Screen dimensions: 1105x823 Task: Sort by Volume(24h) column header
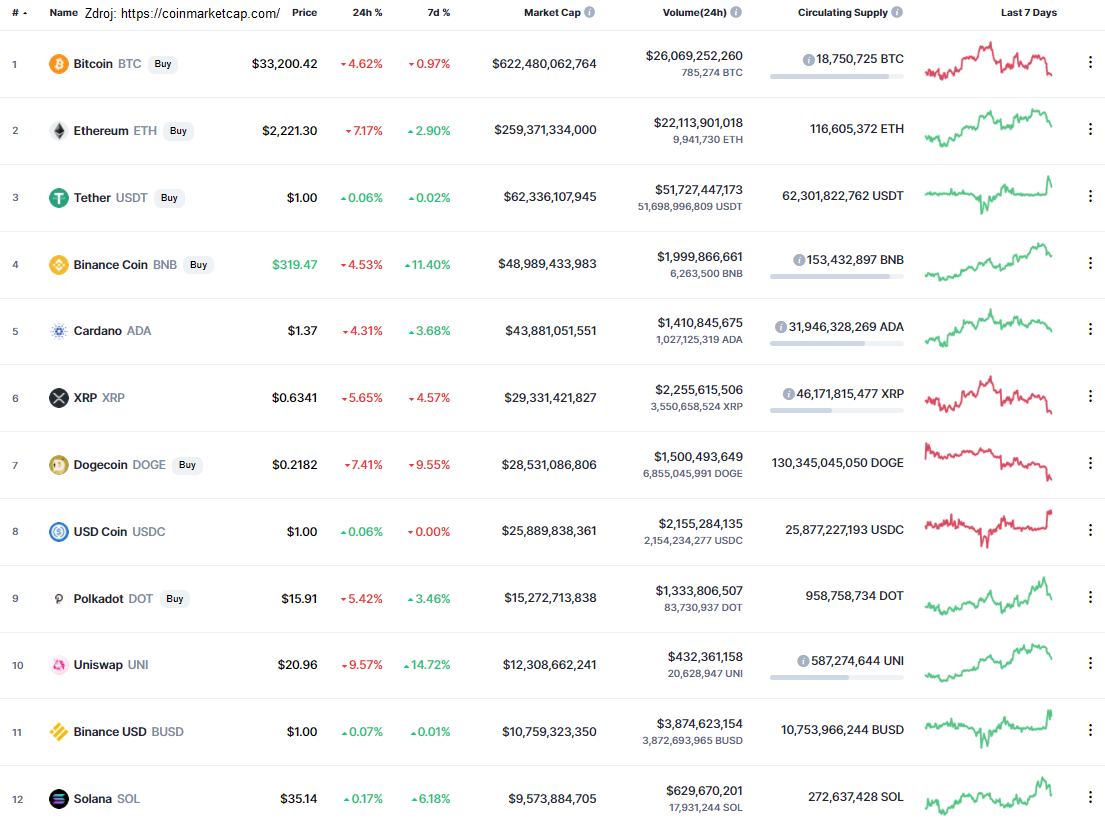pyautogui.click(x=694, y=13)
